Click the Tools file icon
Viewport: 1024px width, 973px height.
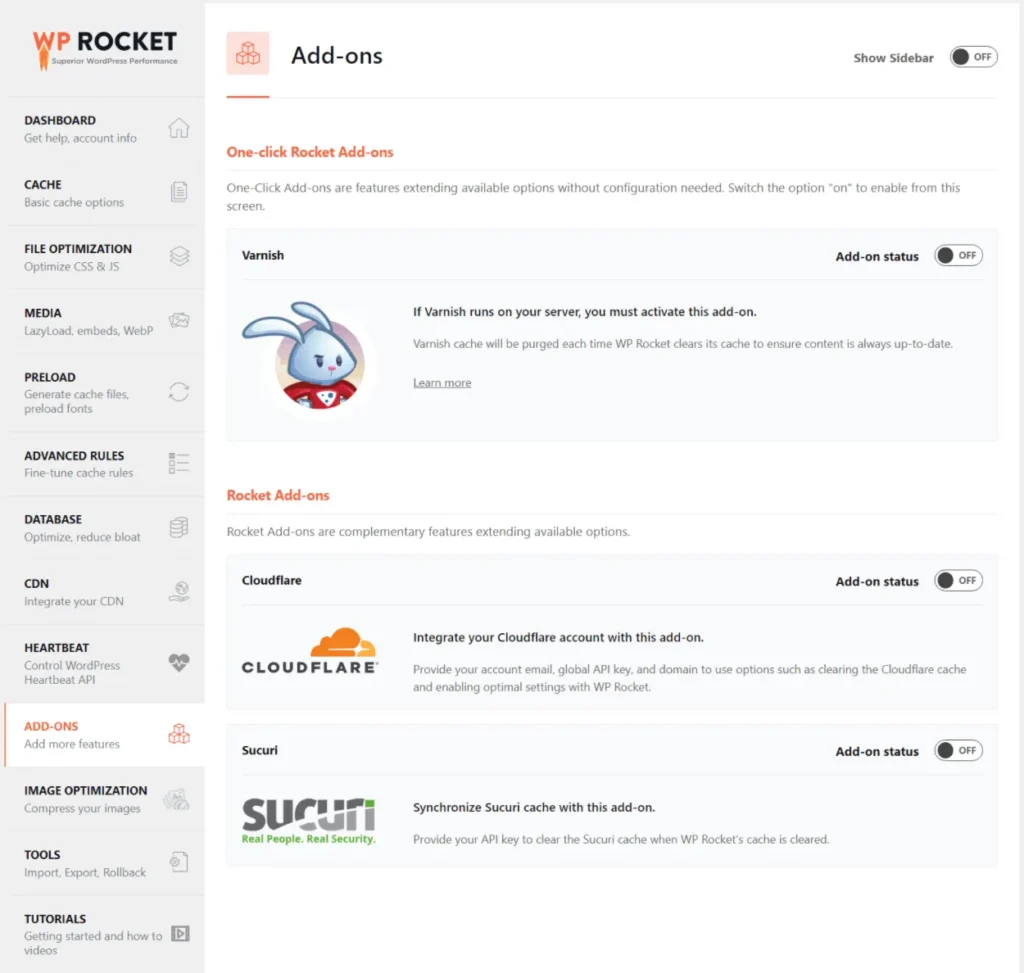tap(179, 862)
